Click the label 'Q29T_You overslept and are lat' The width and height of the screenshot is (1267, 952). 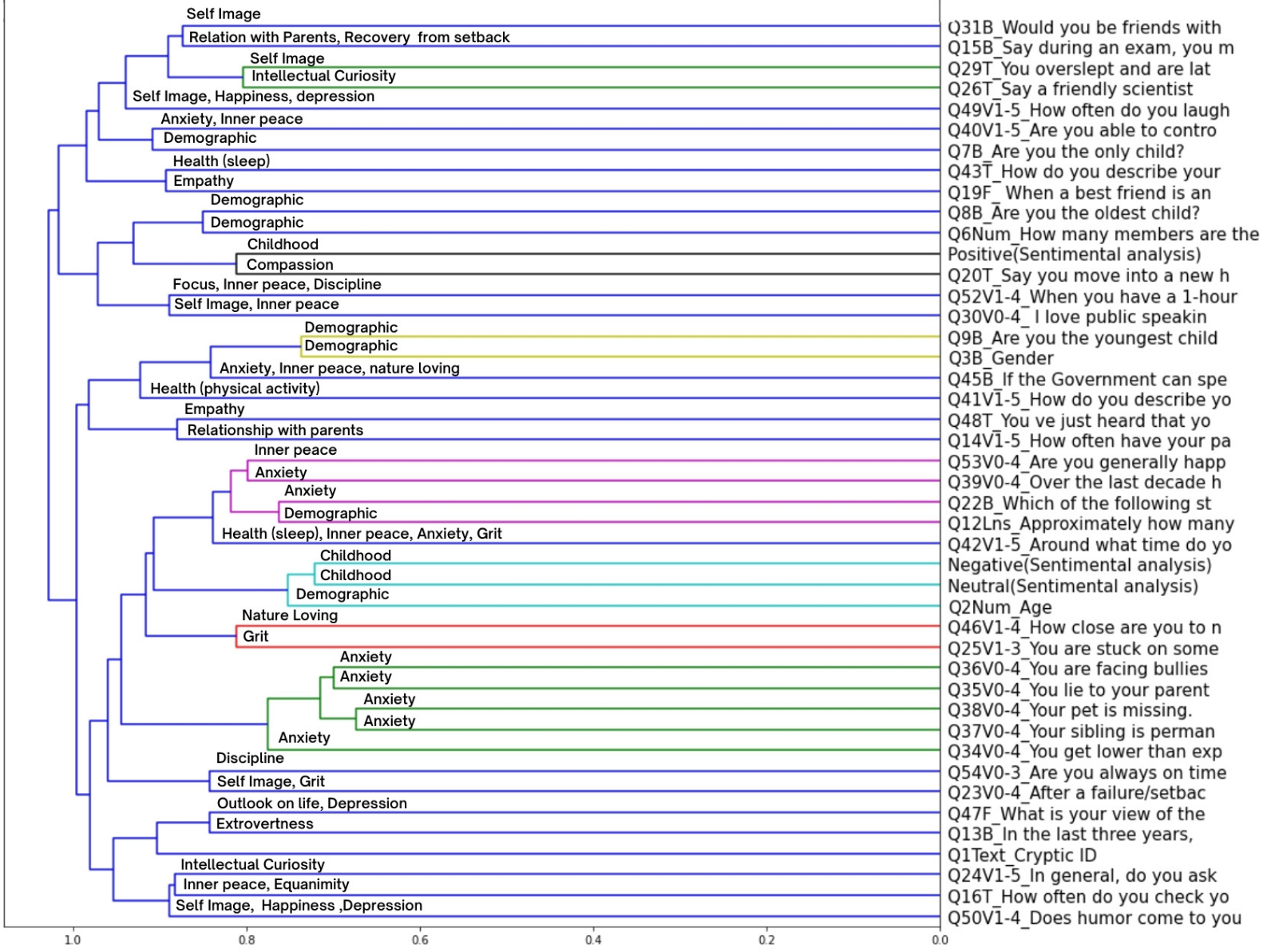pyautogui.click(x=1079, y=69)
